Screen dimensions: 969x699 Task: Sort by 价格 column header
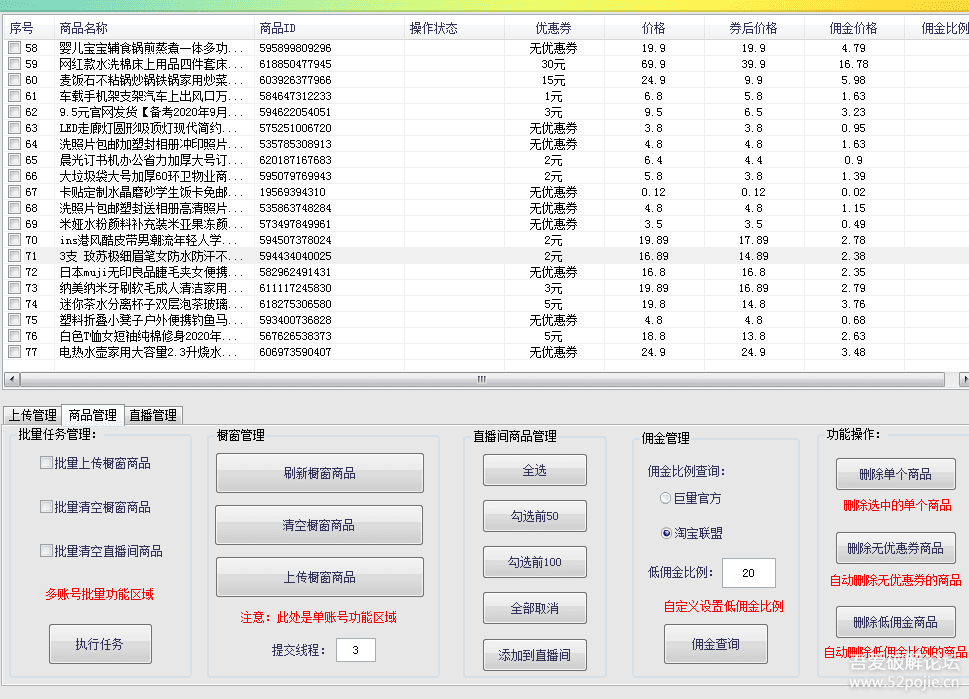(x=654, y=28)
